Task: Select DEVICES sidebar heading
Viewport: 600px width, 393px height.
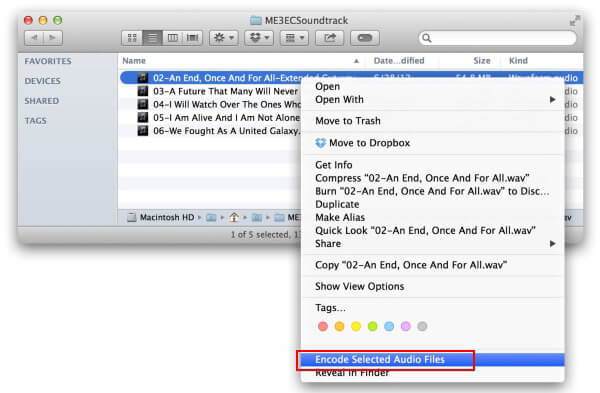Action: [42, 81]
